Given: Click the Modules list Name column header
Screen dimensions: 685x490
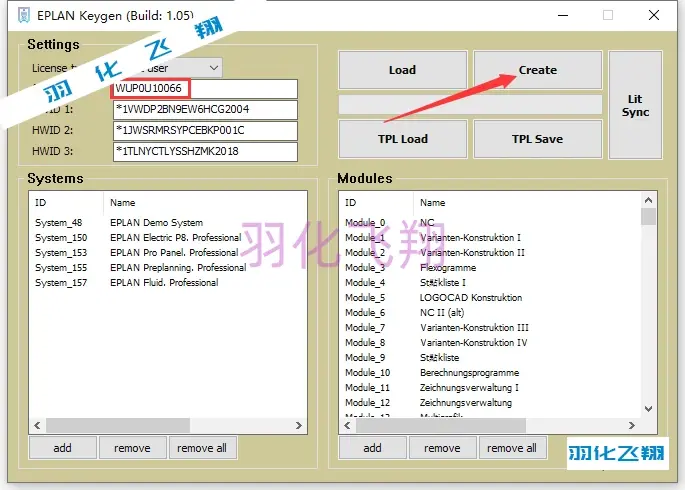Looking at the screenshot, I should click(527, 203).
